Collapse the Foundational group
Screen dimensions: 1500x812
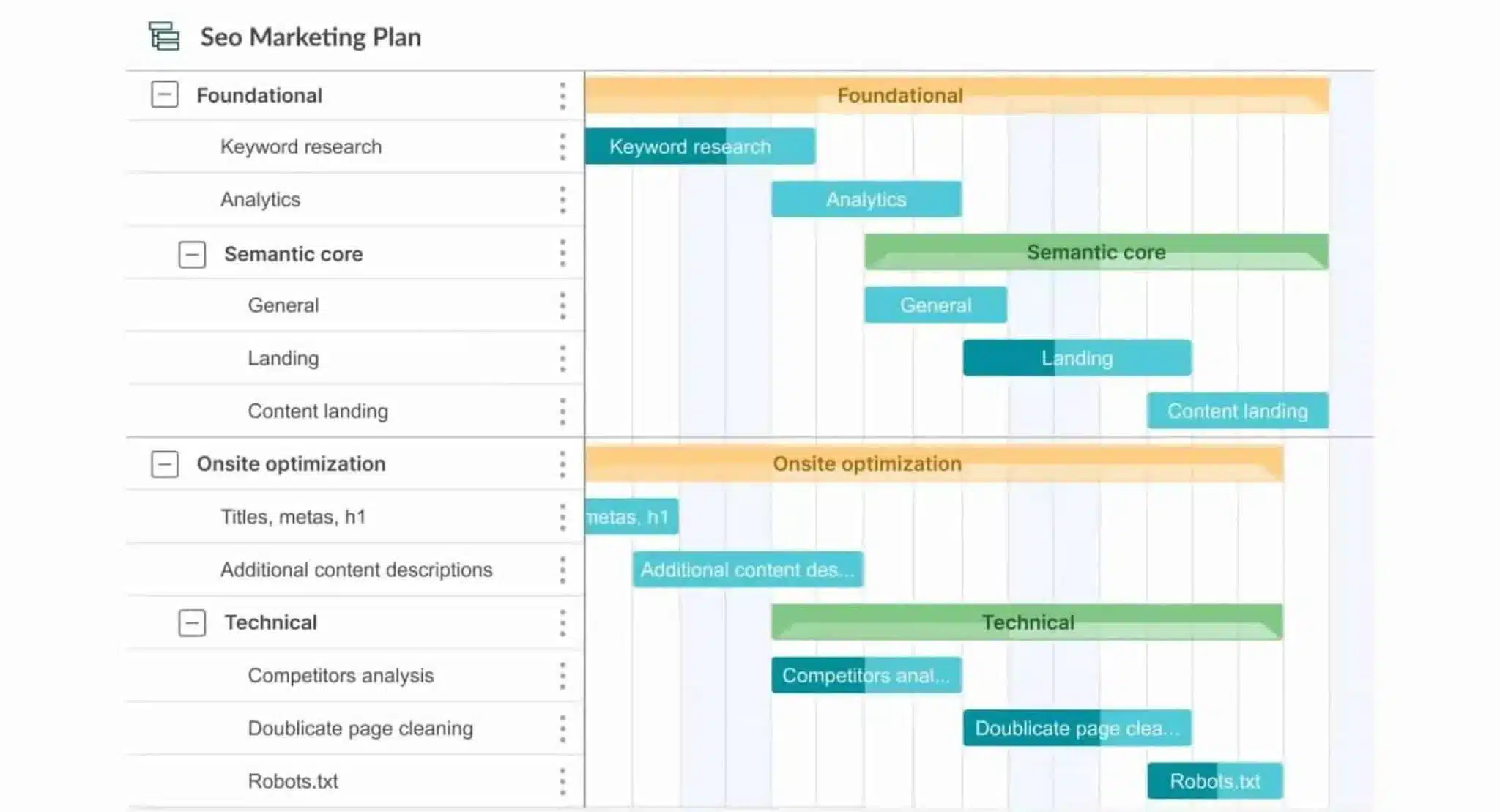pyautogui.click(x=165, y=94)
